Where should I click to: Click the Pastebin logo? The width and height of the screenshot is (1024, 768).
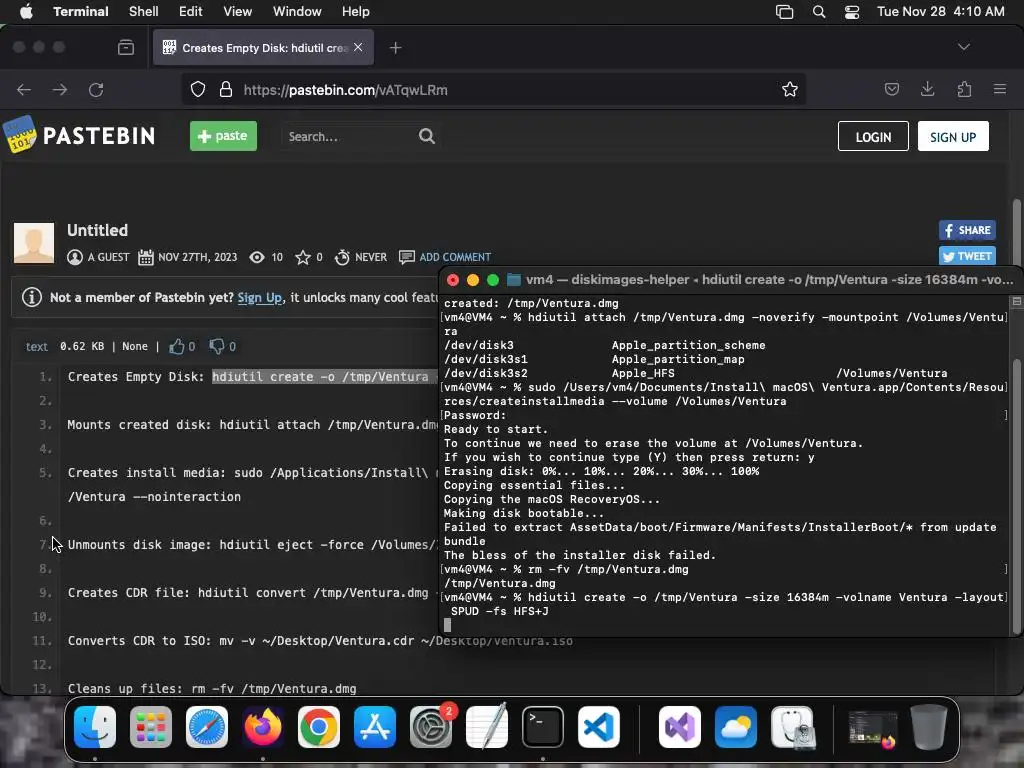coord(79,135)
